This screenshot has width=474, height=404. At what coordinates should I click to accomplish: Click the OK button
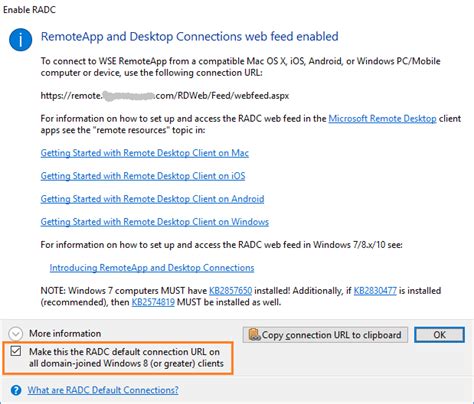439,335
